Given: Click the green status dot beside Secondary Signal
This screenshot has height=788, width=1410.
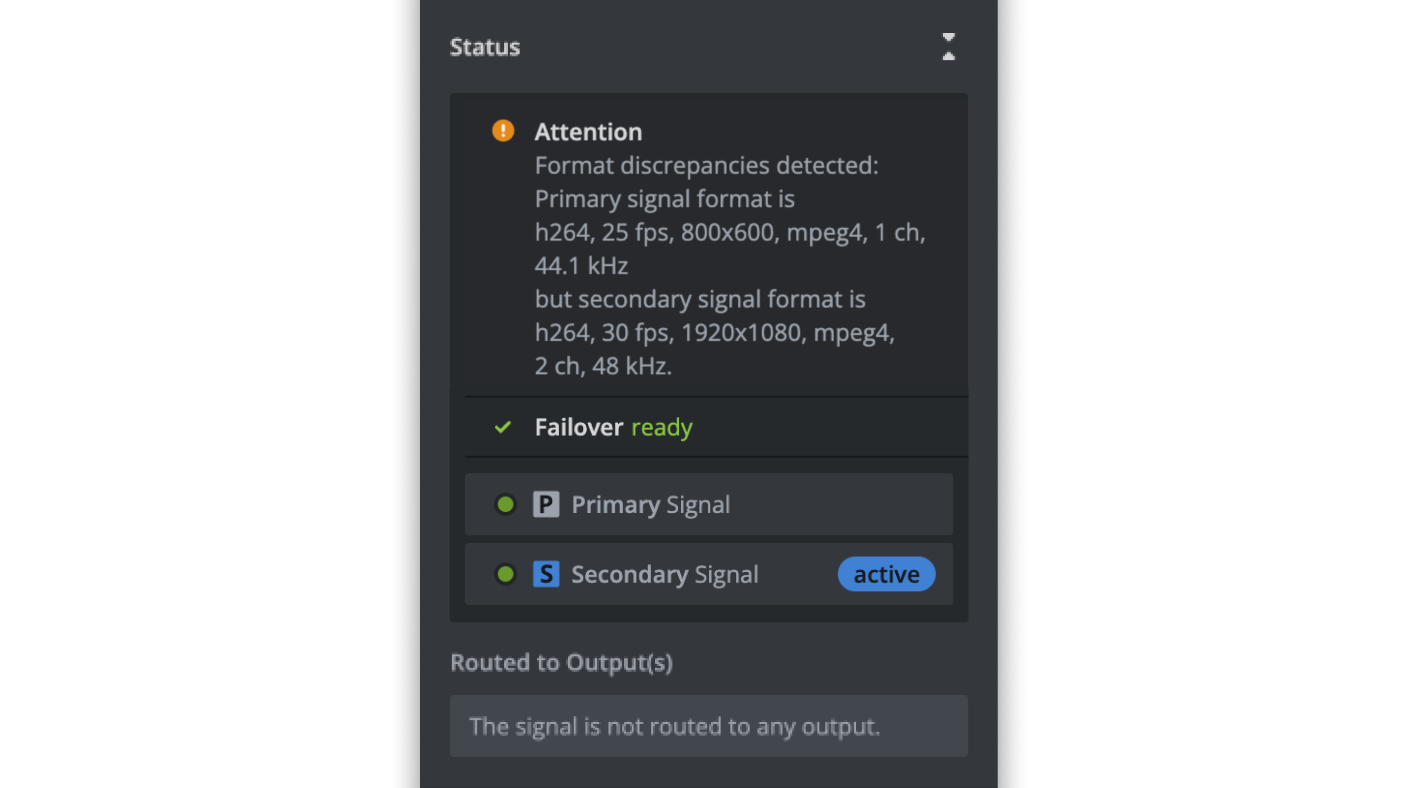Looking at the screenshot, I should (505, 574).
